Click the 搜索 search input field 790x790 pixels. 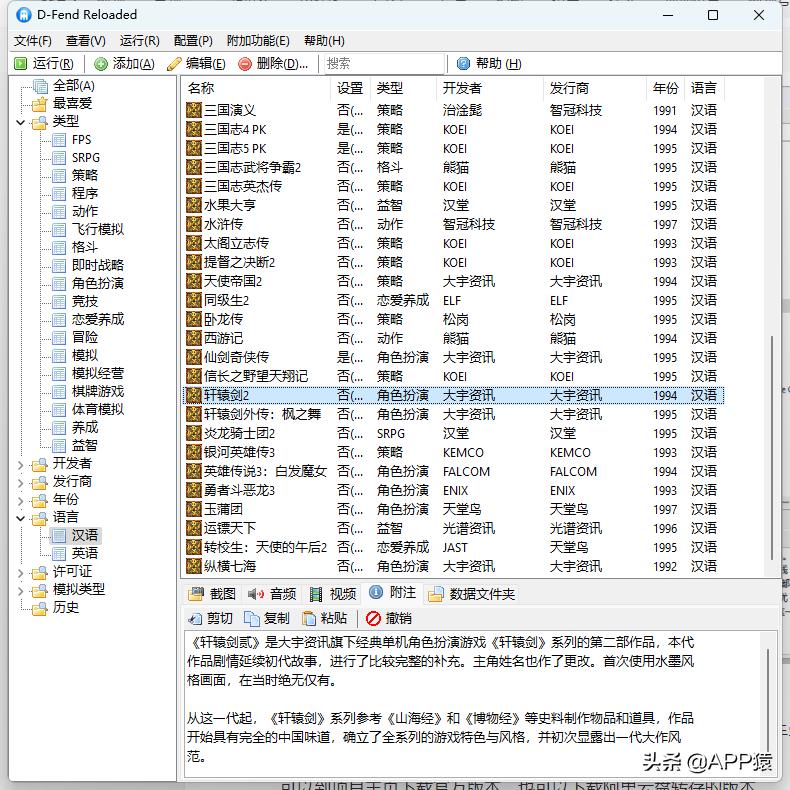click(384, 63)
